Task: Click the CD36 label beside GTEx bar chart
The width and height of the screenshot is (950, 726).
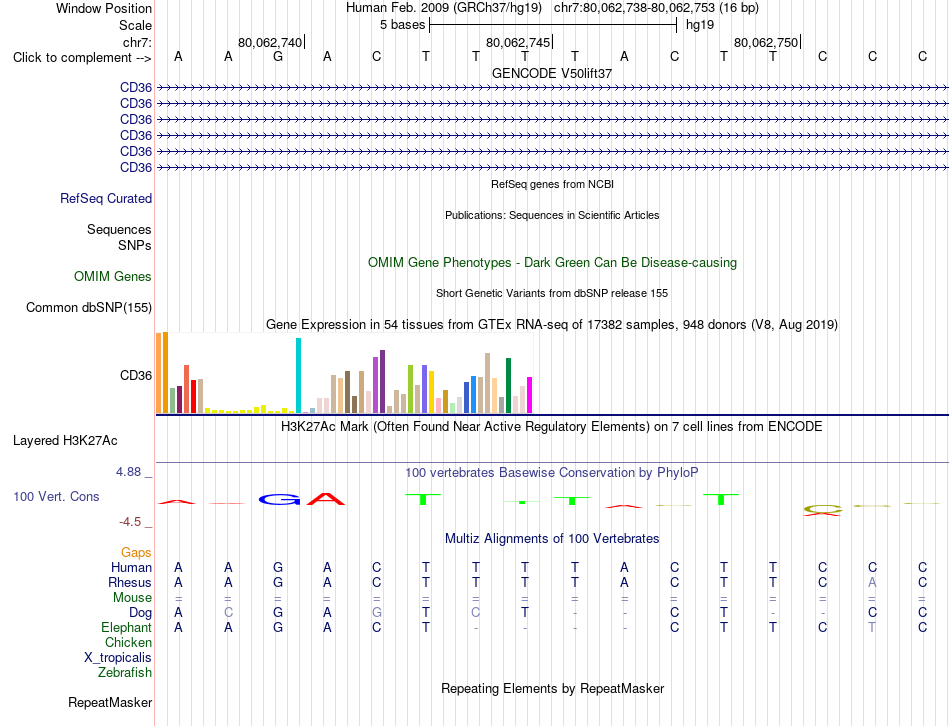Action: (x=136, y=376)
